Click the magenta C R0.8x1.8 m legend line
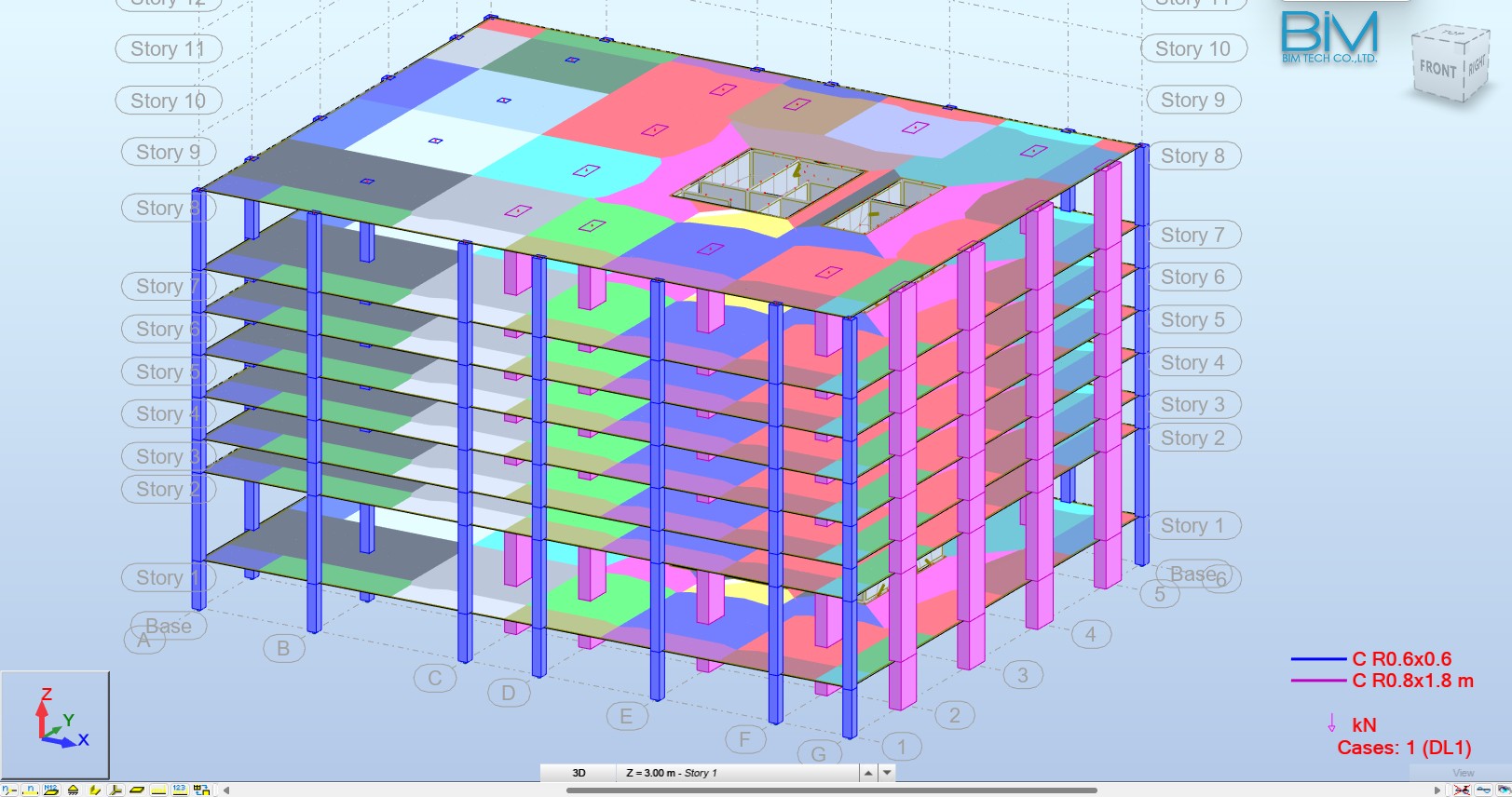Screen dimensions: 1512x797 coord(1319,681)
